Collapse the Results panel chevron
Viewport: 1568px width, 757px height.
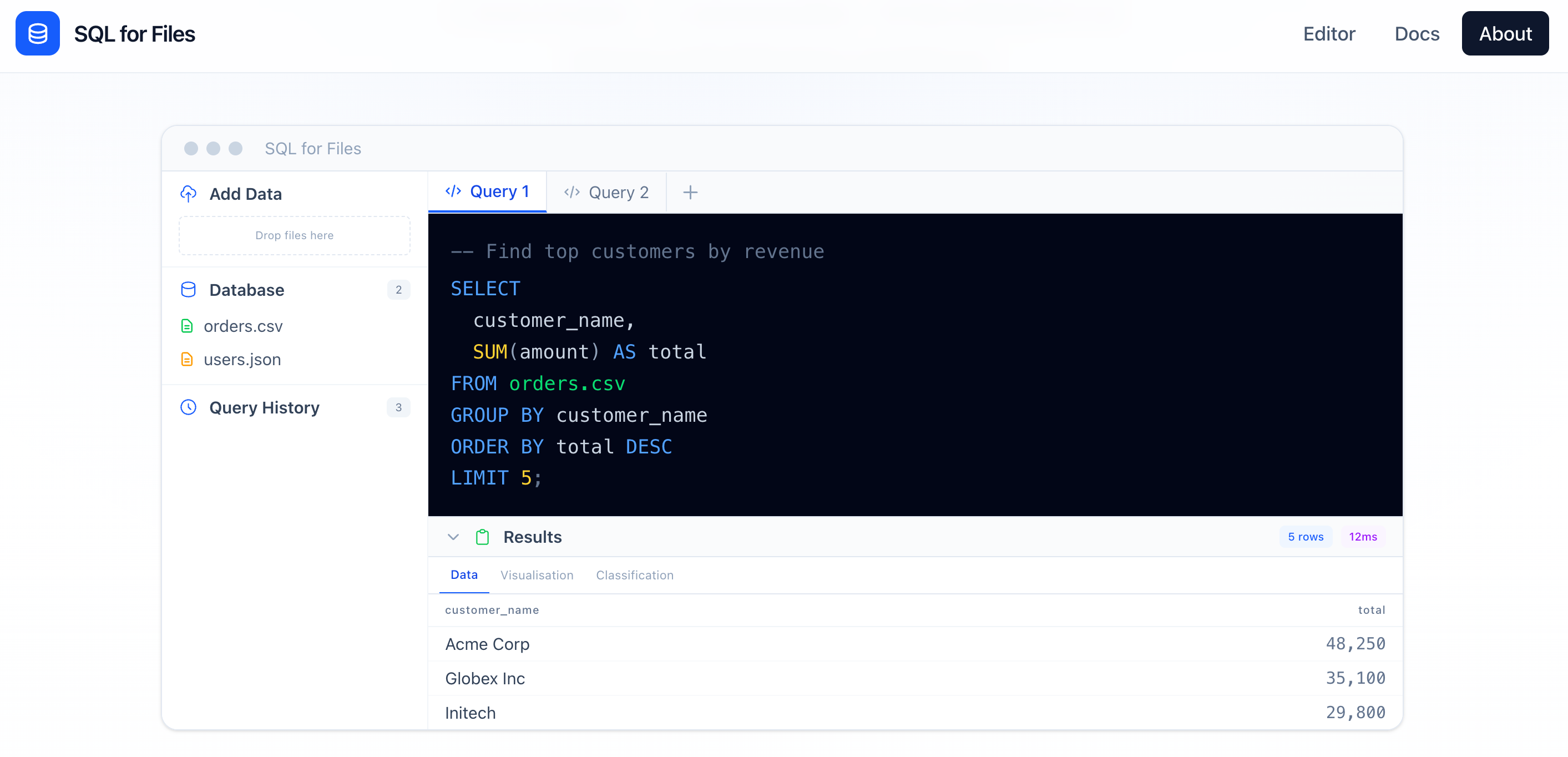pos(453,537)
